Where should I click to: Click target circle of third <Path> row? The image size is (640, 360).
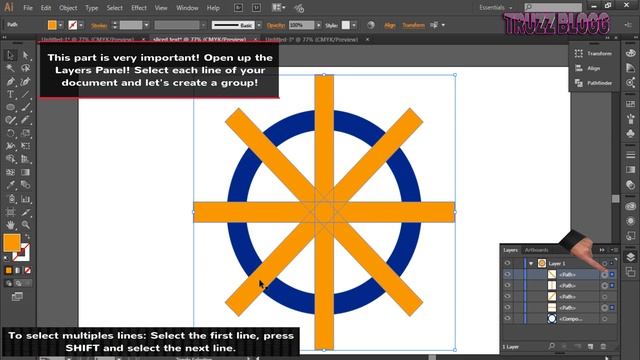click(x=604, y=297)
